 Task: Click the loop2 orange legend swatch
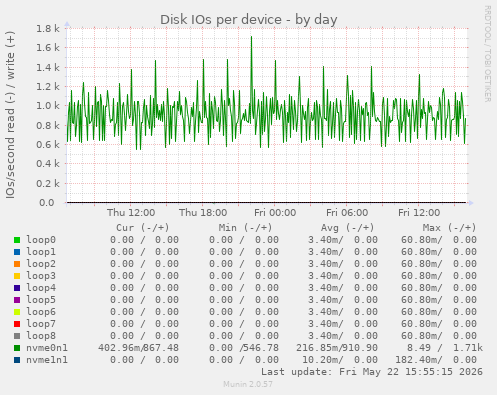click(17, 264)
